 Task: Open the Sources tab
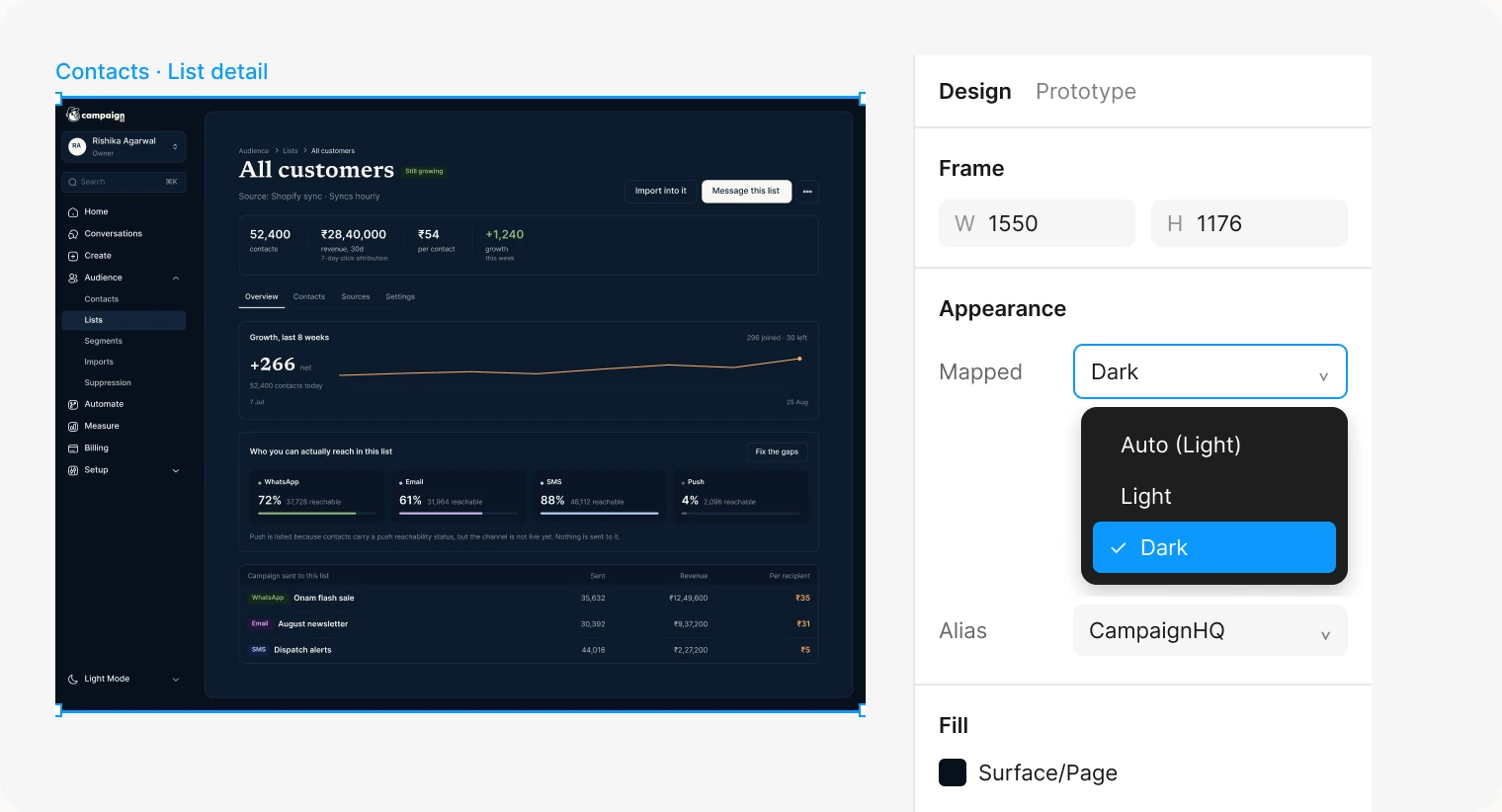pyautogui.click(x=356, y=296)
